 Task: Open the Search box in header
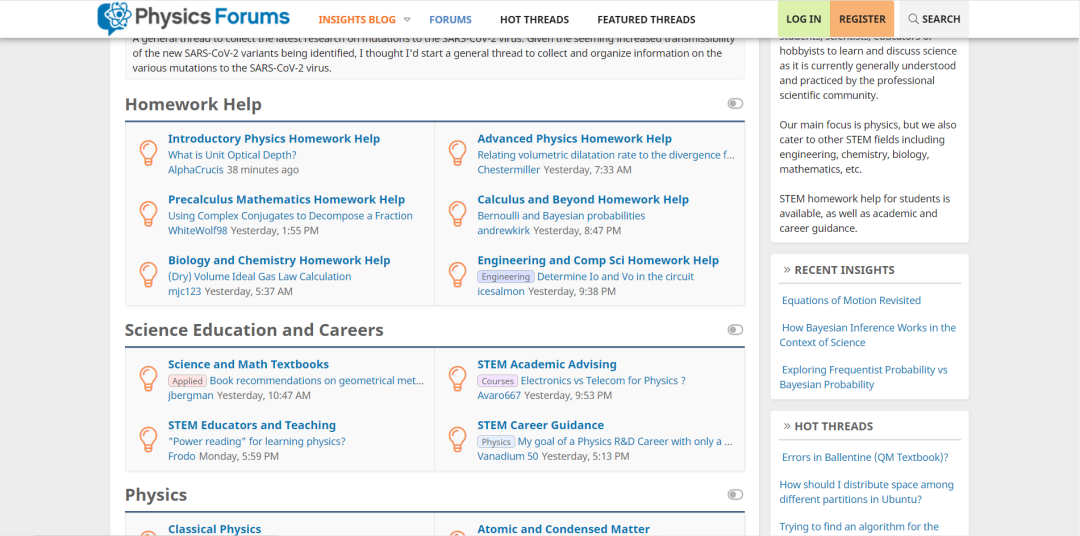(934, 19)
